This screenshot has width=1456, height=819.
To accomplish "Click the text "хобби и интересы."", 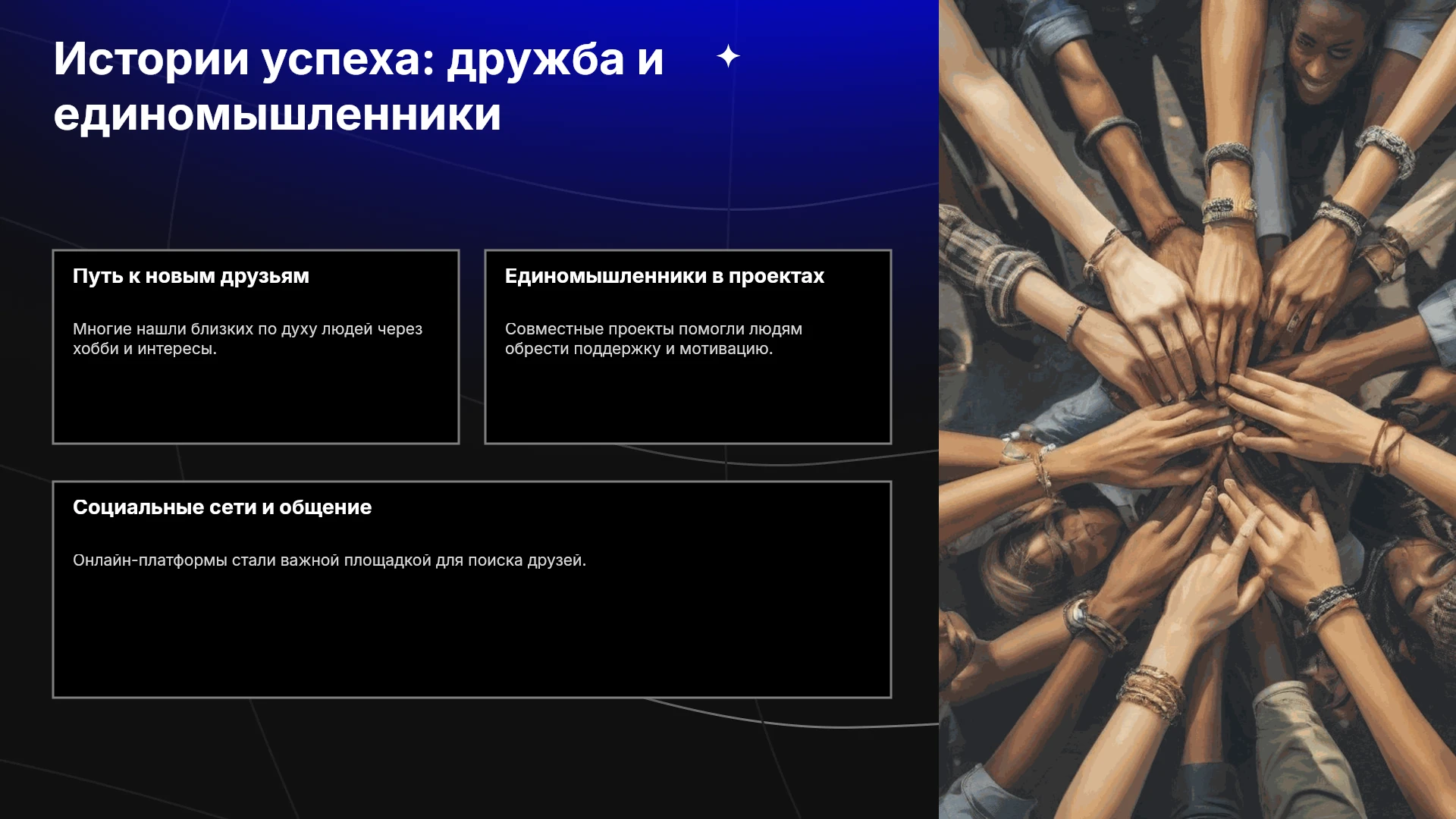I will click(145, 349).
